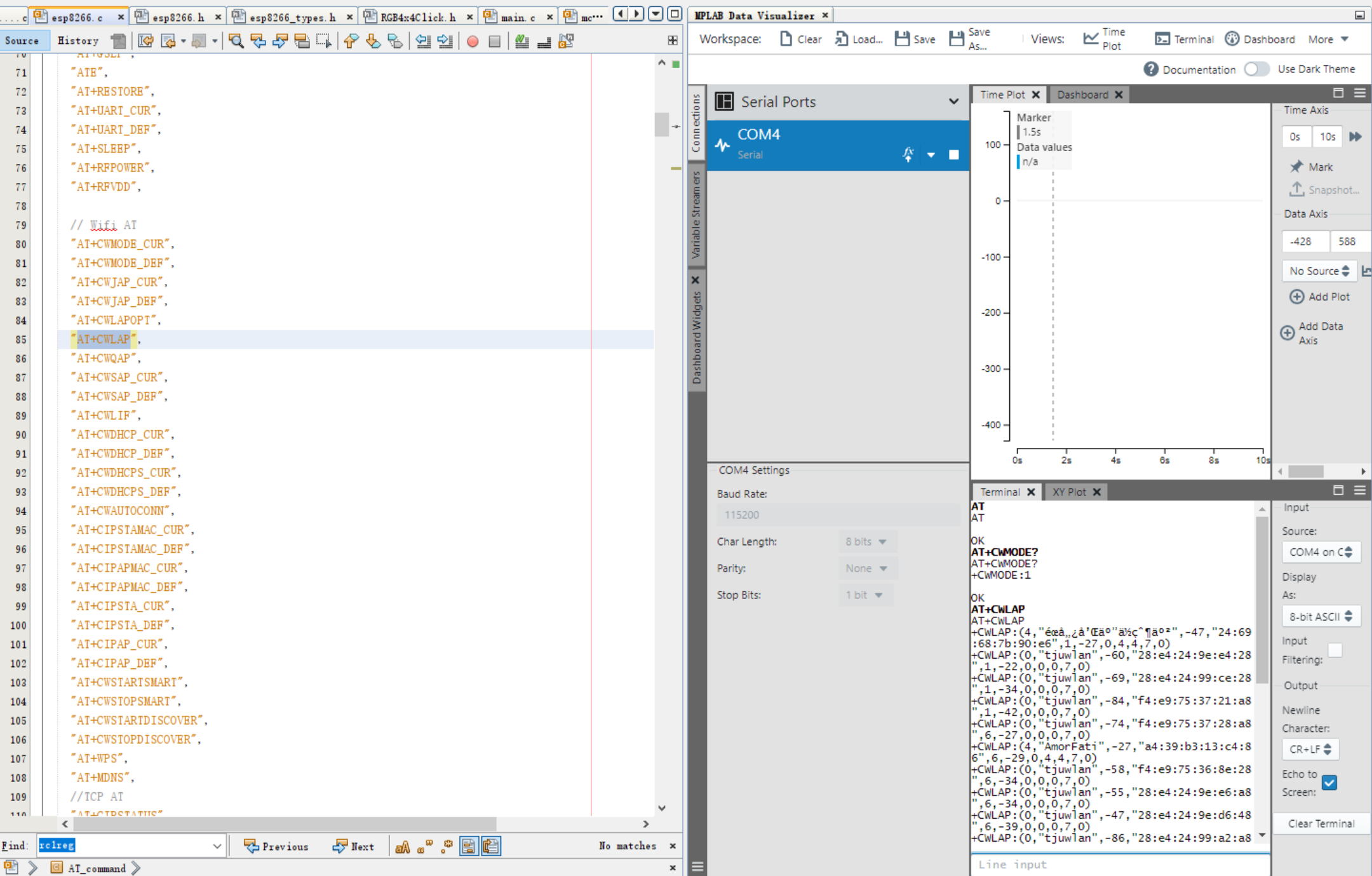Switch to main.c editor tab
This screenshot has height=876, width=1372.
coord(517,17)
